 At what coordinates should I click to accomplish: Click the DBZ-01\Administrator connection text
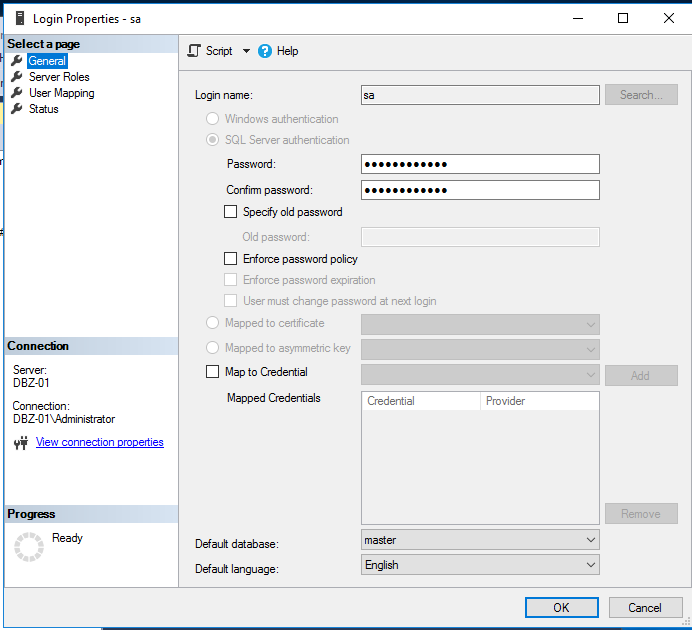click(x=64, y=419)
